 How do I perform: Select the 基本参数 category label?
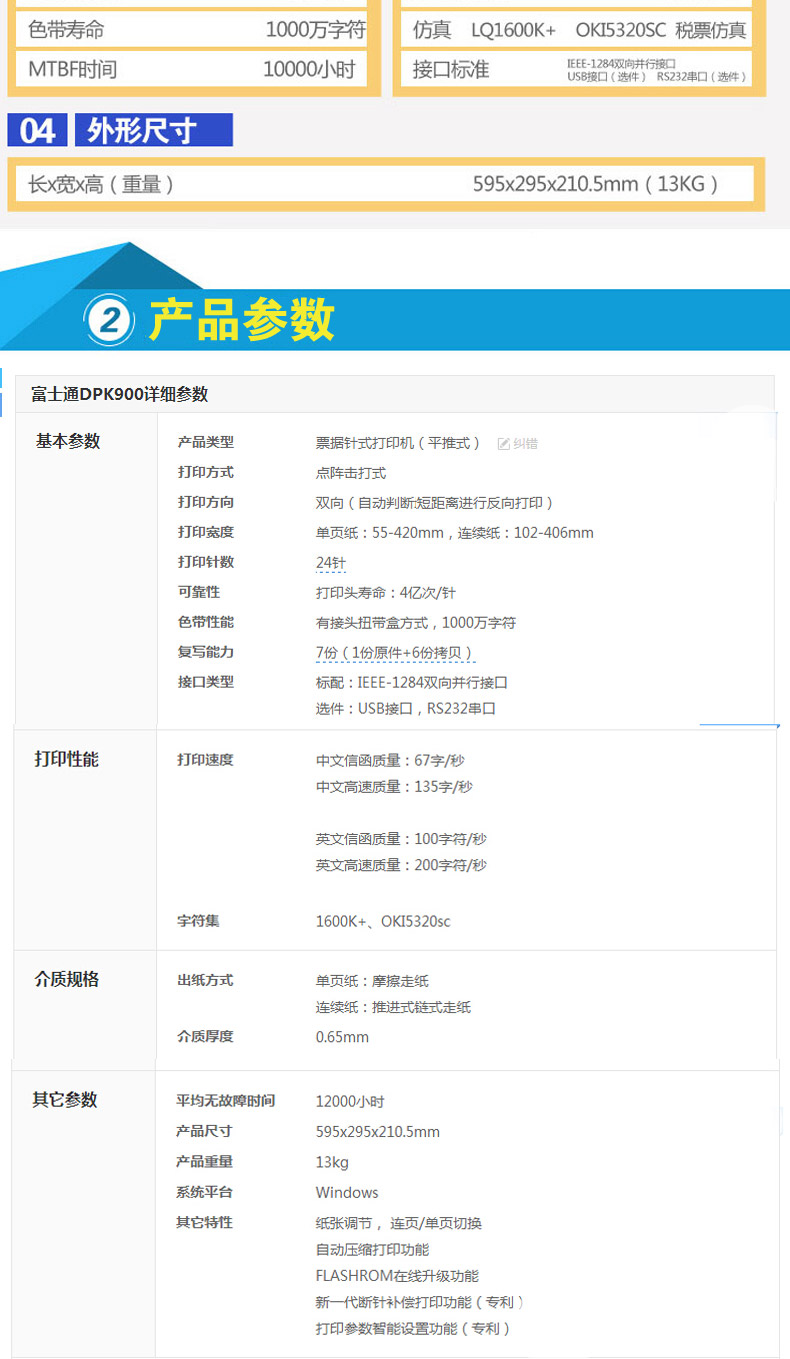coord(68,441)
